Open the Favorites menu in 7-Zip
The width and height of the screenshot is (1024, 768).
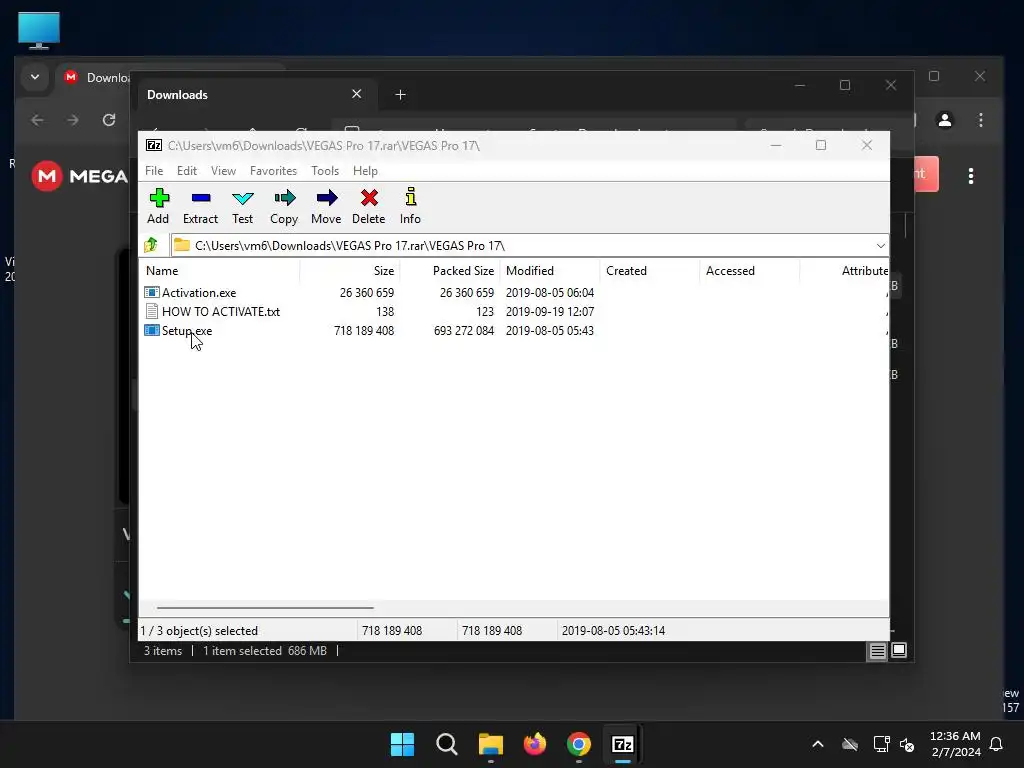(274, 170)
